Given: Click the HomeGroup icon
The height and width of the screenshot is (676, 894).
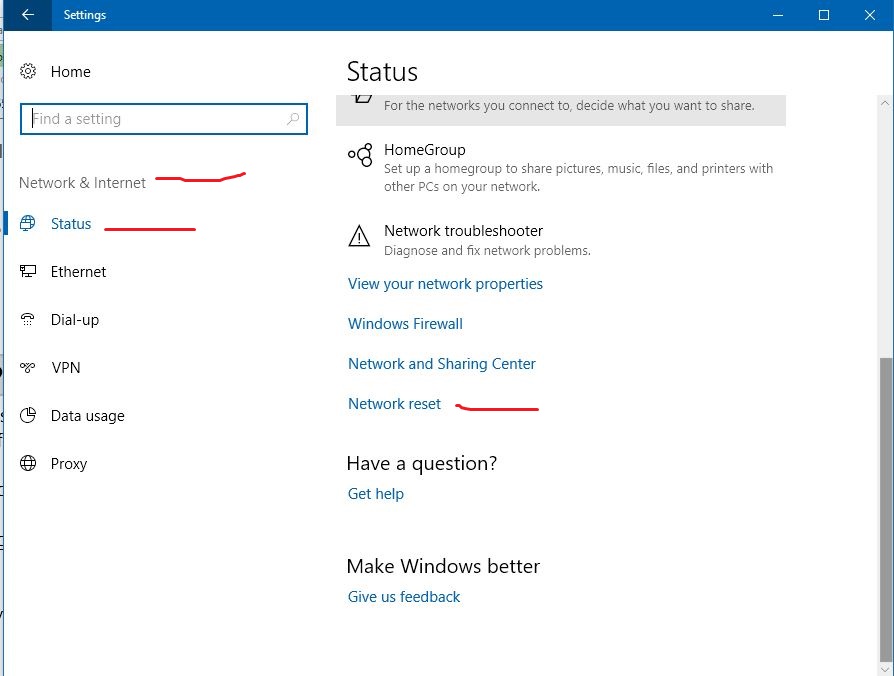Looking at the screenshot, I should [x=360, y=155].
